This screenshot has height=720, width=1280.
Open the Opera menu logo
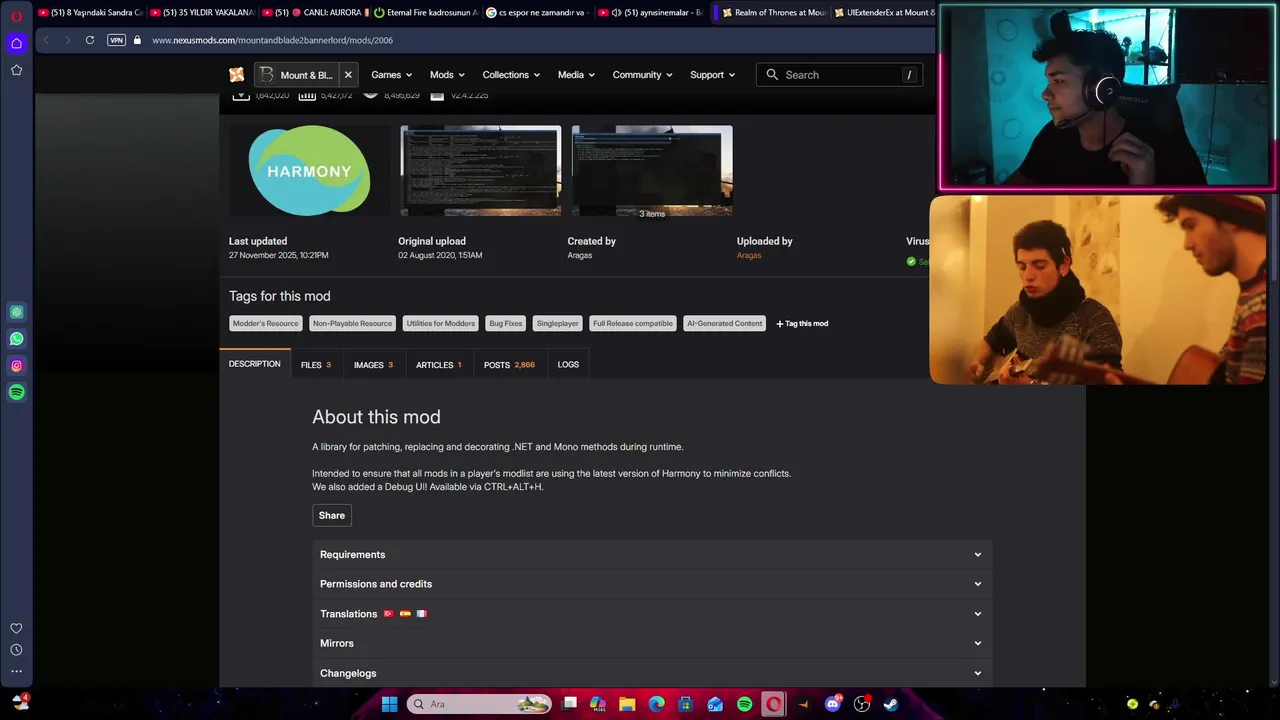pyautogui.click(x=16, y=16)
